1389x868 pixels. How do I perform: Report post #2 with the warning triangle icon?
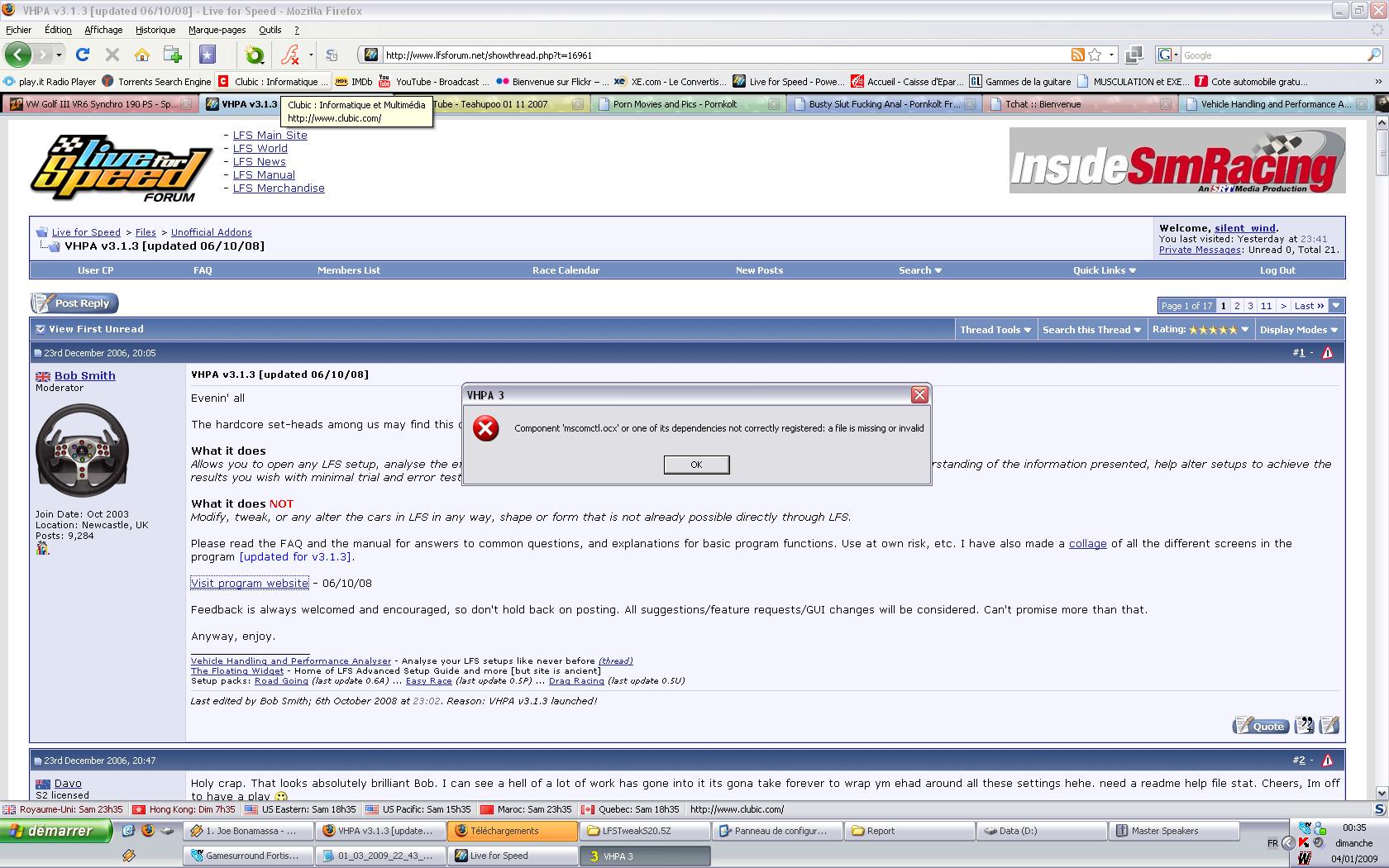(1328, 761)
